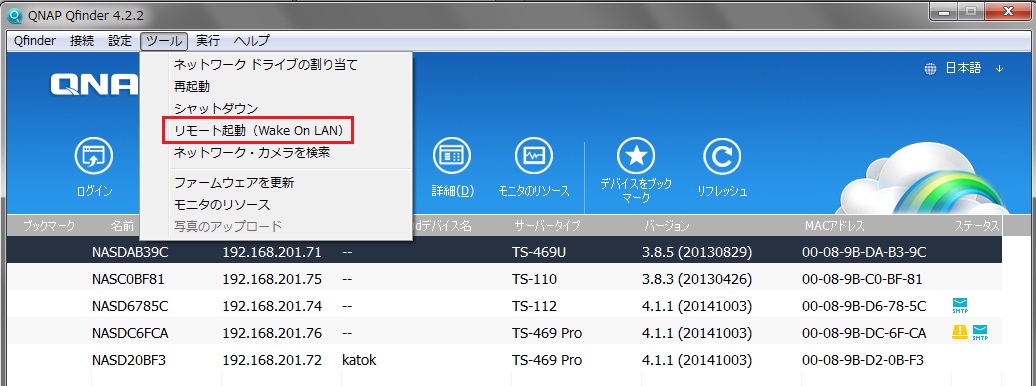Open the 実行 menu

pos(208,41)
